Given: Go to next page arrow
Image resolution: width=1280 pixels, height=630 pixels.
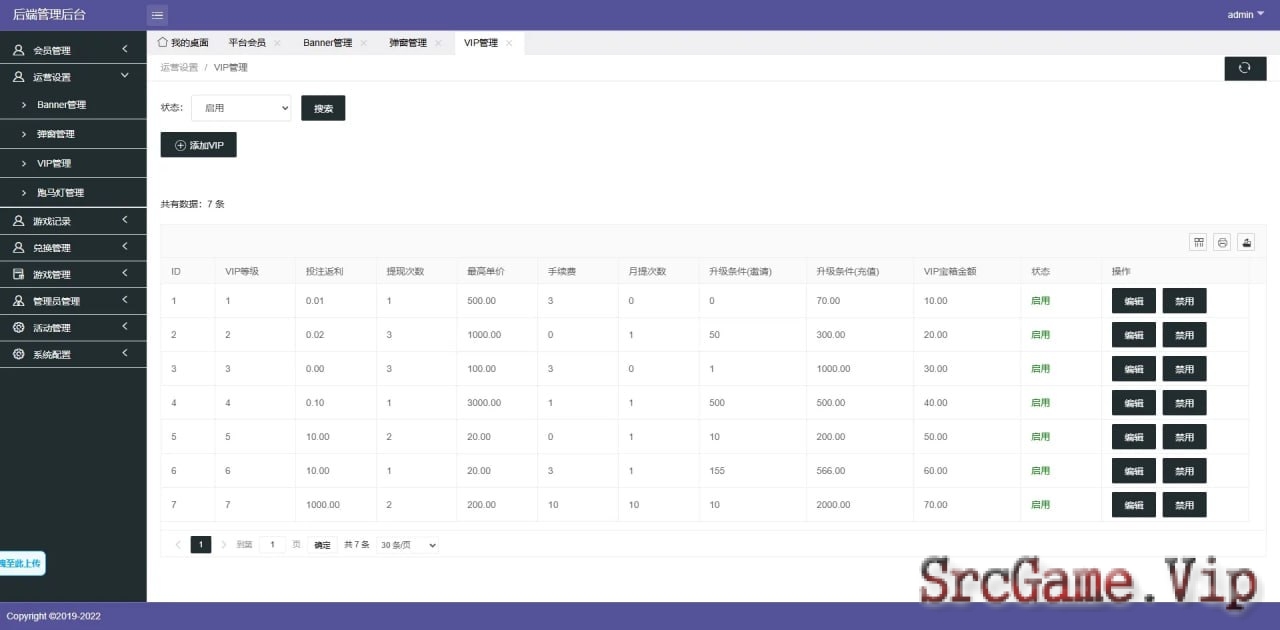Looking at the screenshot, I should pyautogui.click(x=223, y=545).
